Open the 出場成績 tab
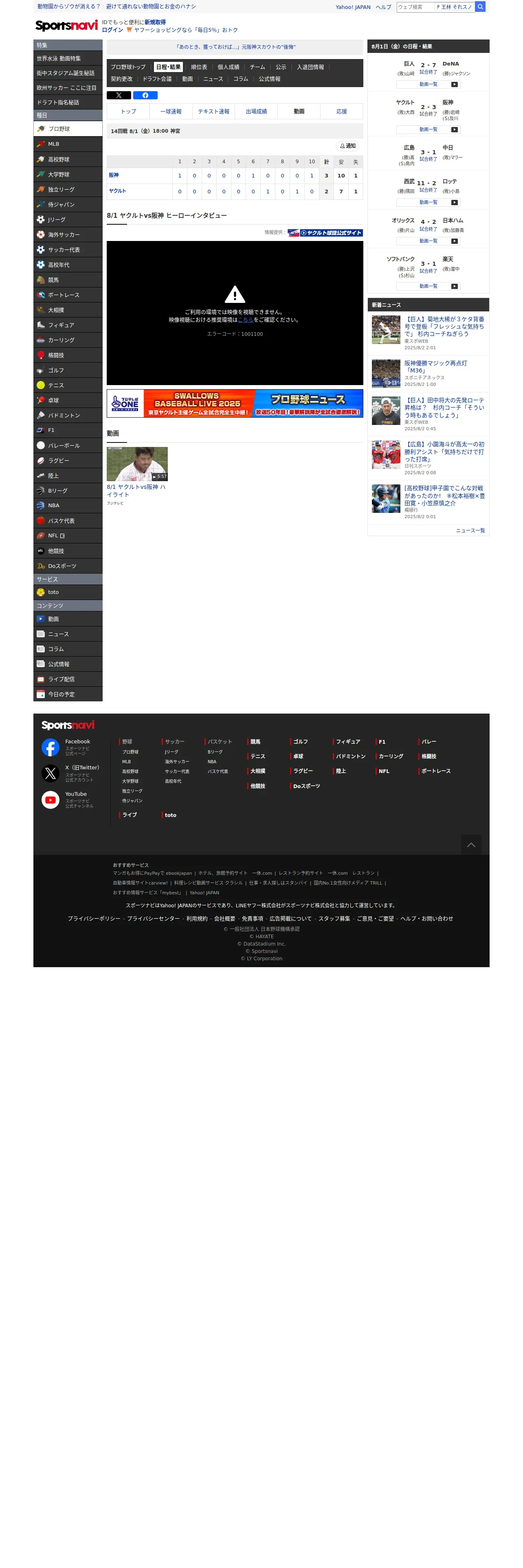This screenshot has width=523, height=1568. [256, 112]
